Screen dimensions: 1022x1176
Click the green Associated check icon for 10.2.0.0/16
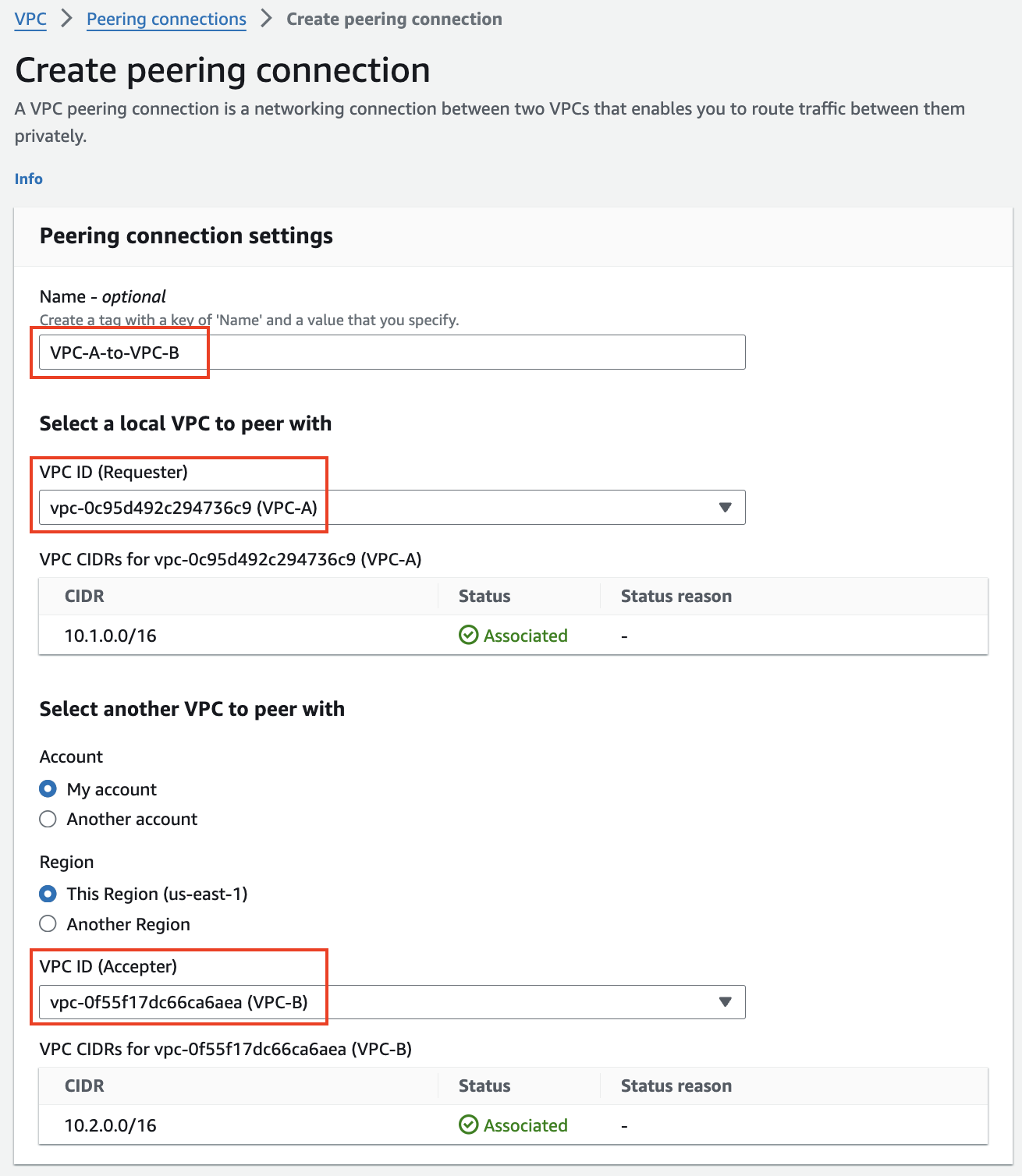point(468,1125)
